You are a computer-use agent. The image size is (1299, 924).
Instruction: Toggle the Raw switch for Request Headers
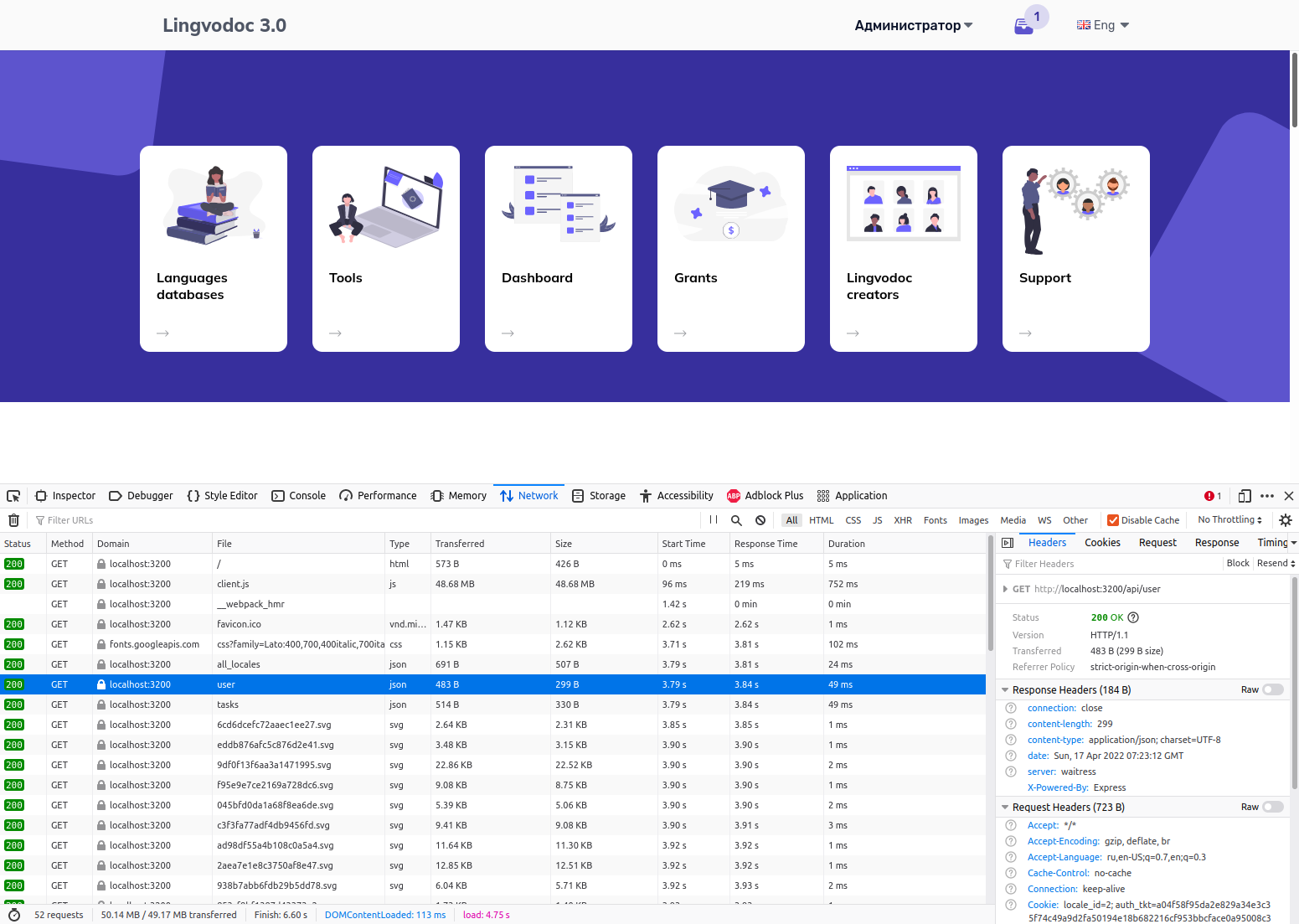pyautogui.click(x=1274, y=806)
